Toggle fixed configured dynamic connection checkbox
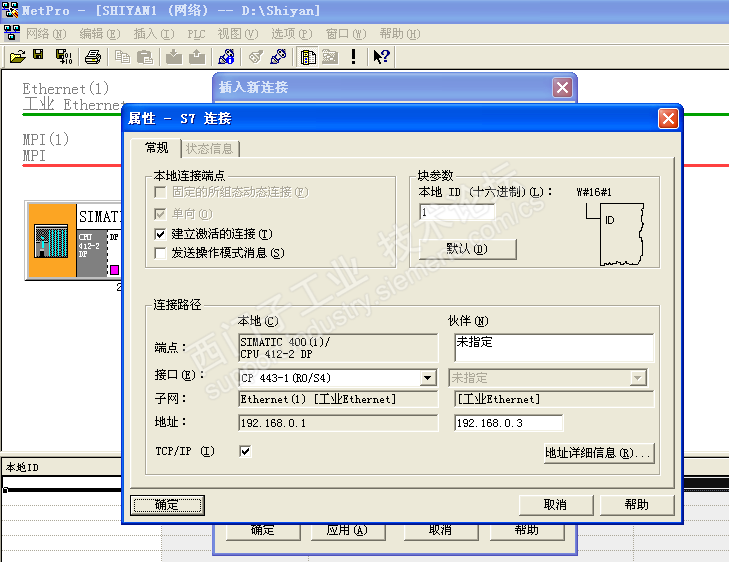The height and width of the screenshot is (562, 729). pos(160,192)
